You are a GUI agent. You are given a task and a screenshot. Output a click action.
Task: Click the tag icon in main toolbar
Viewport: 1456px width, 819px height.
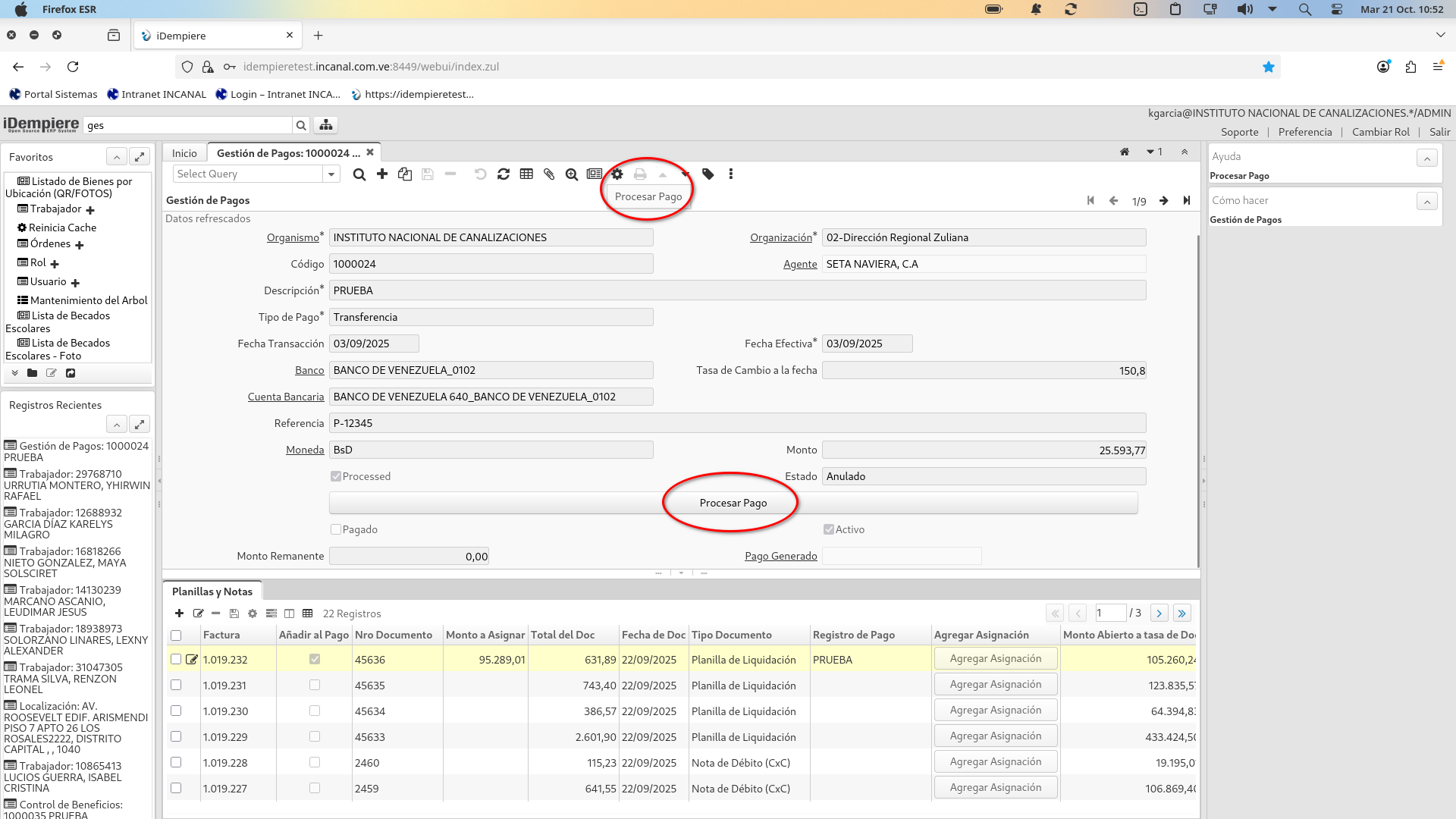coord(708,174)
